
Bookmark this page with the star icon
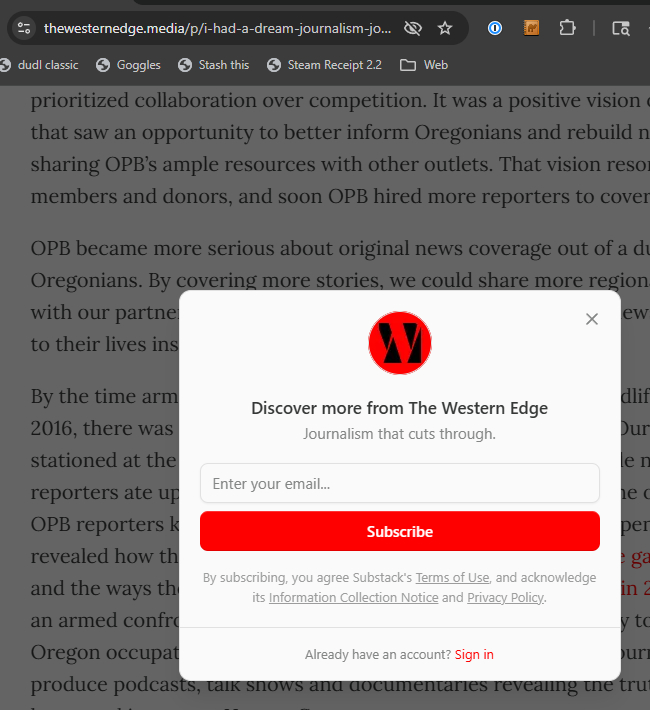tap(445, 28)
